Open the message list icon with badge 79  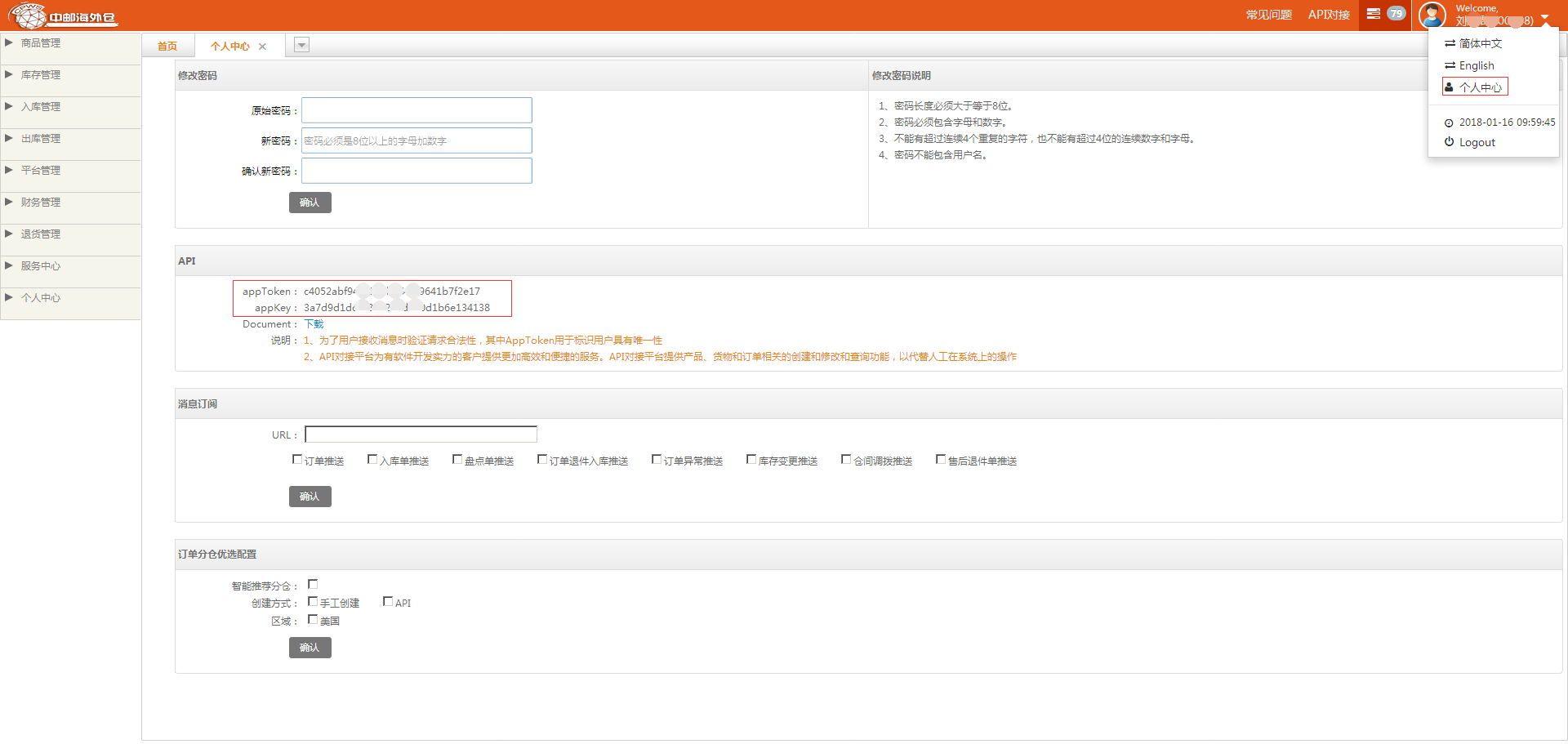click(1374, 14)
